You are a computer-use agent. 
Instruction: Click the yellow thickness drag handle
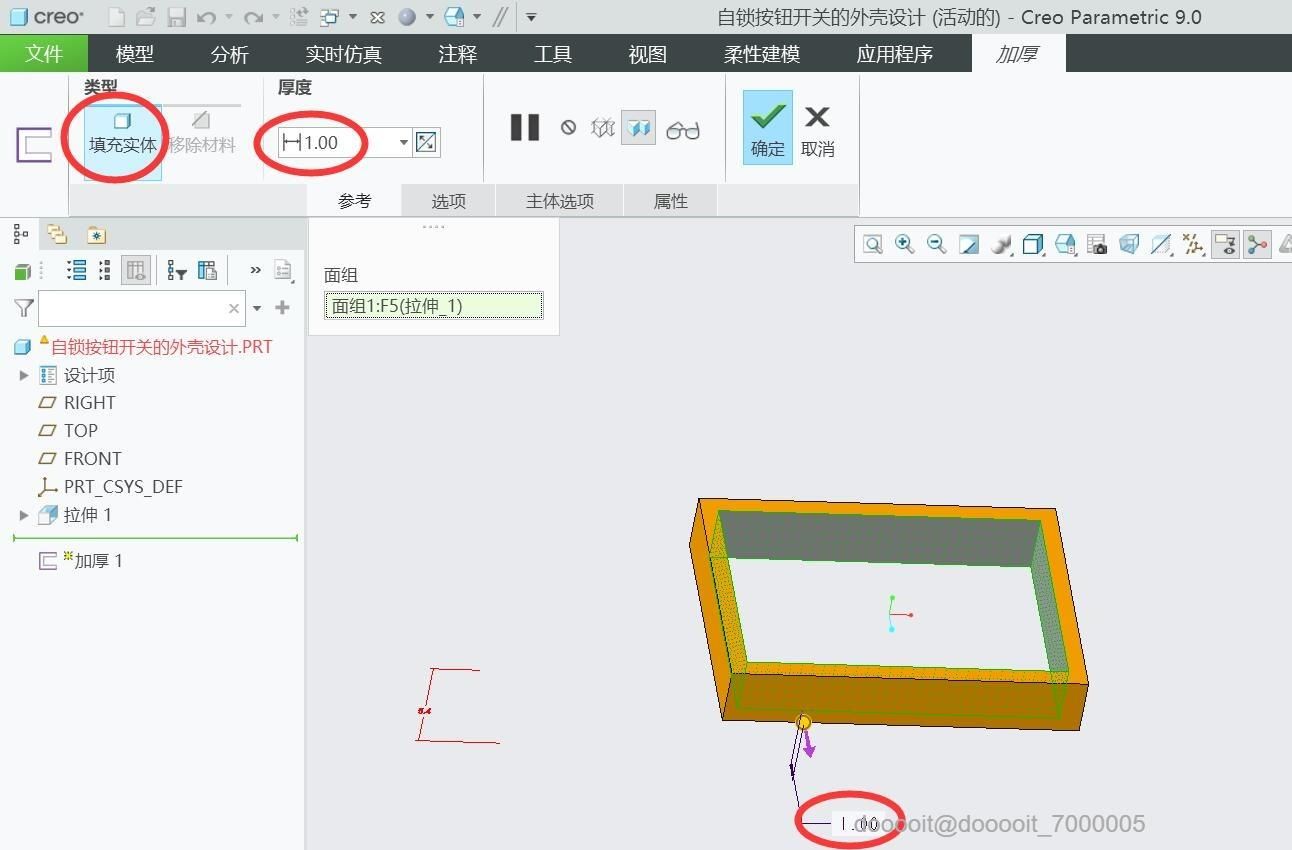coord(803,721)
